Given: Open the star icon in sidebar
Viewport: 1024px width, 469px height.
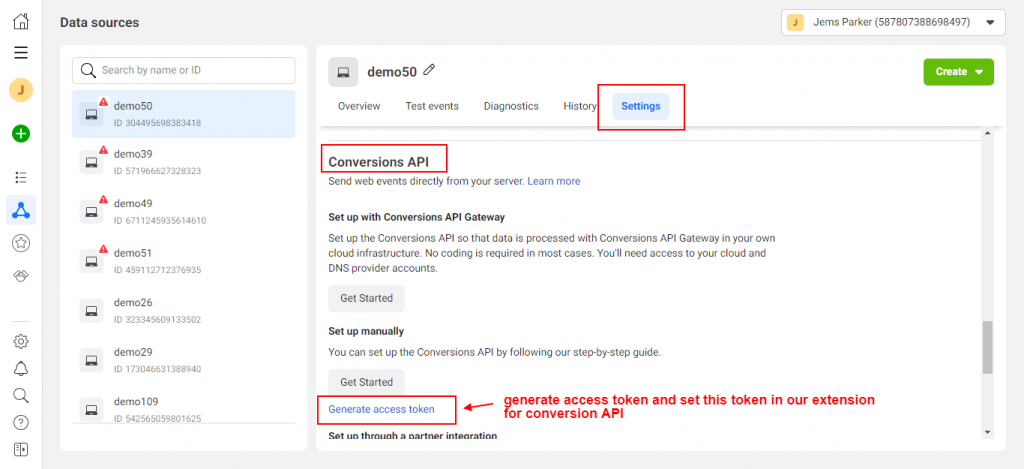Looking at the screenshot, I should coord(21,243).
